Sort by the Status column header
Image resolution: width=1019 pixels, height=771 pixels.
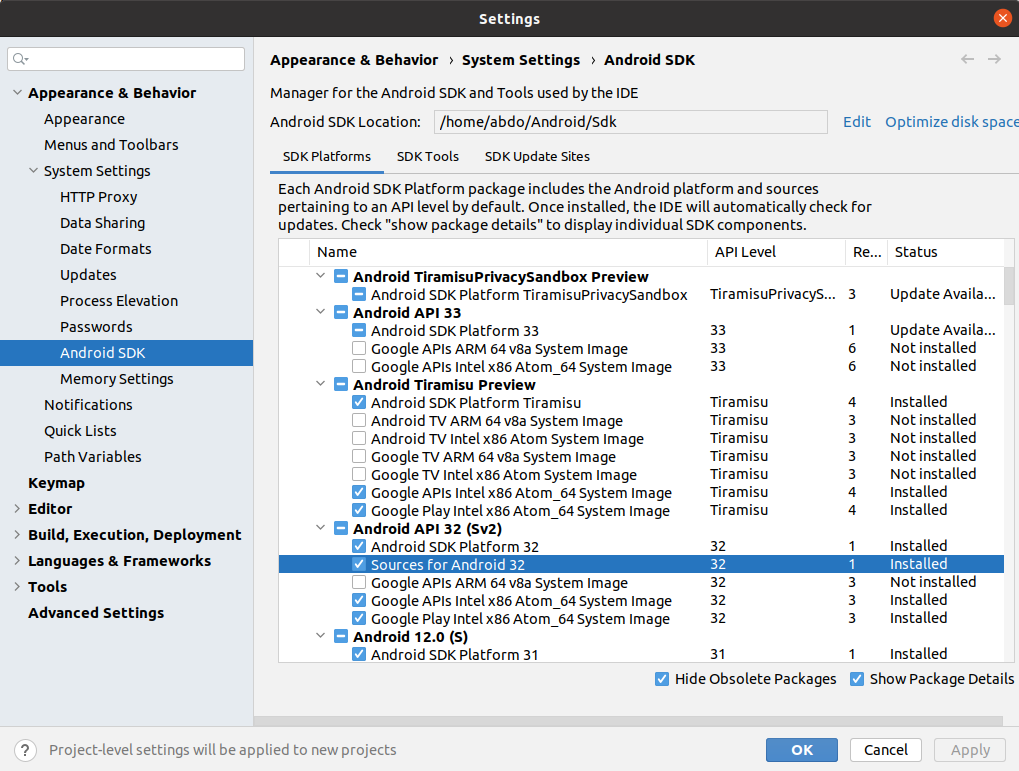point(945,252)
